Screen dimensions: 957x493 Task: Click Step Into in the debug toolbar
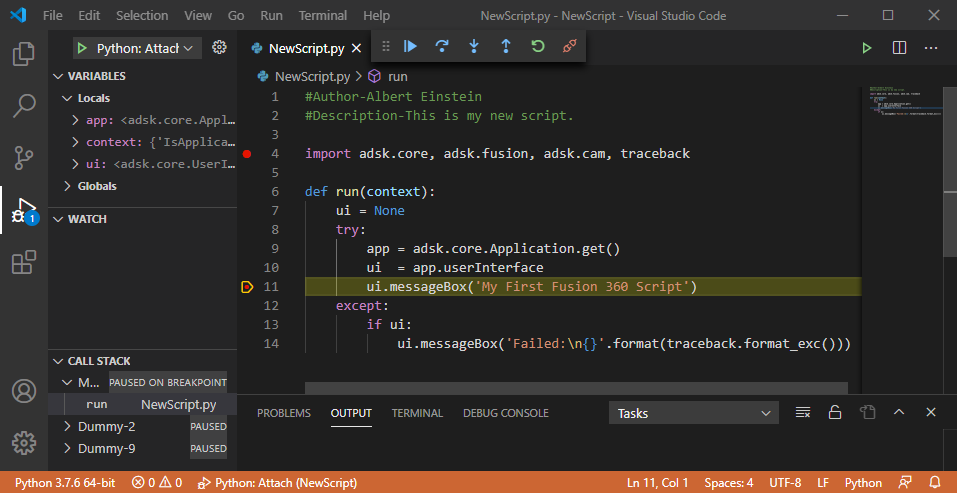point(474,46)
